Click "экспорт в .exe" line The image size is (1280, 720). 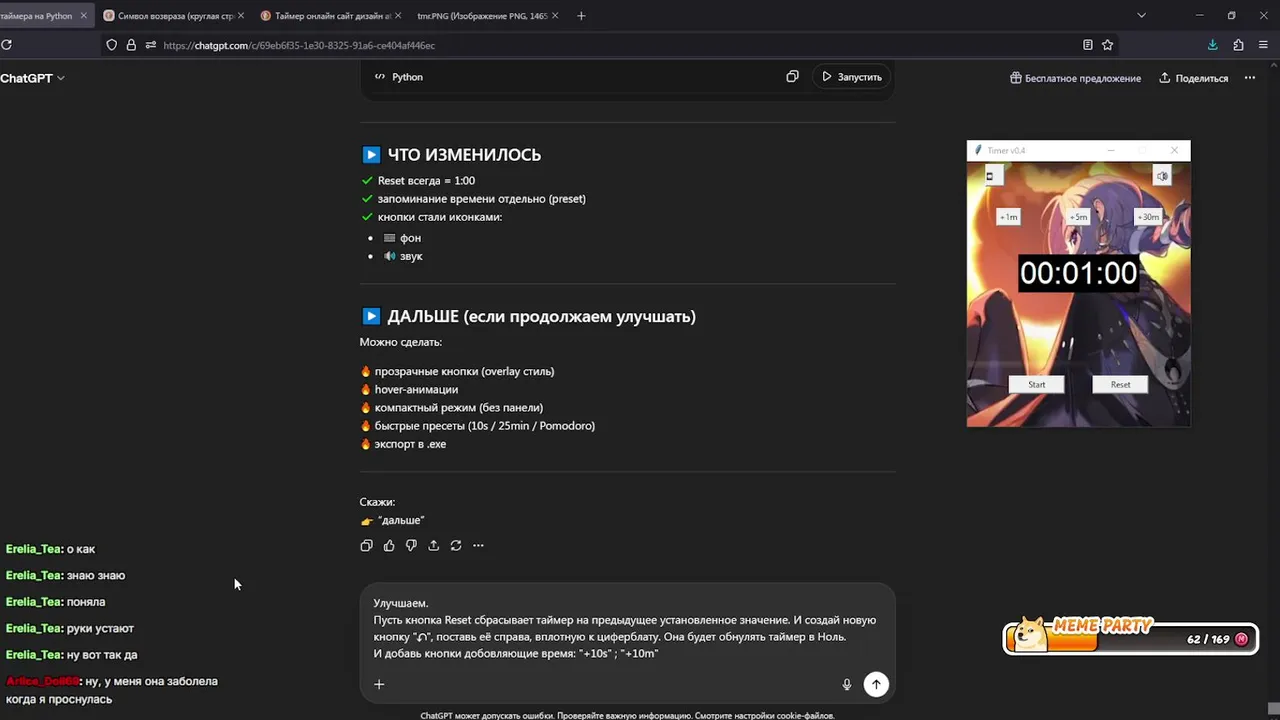(x=410, y=444)
